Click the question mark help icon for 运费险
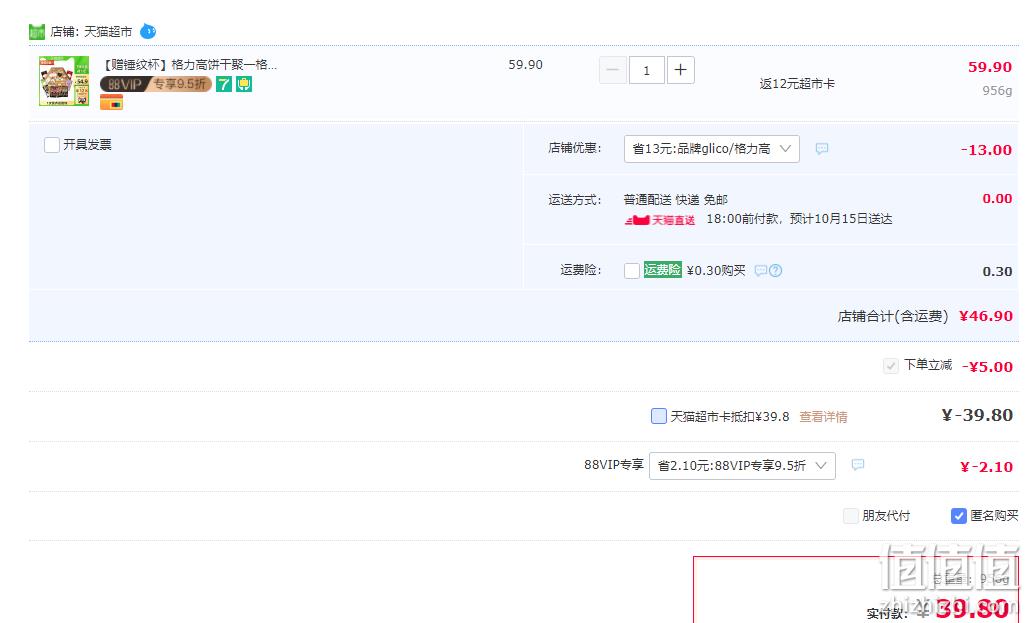 click(x=776, y=270)
